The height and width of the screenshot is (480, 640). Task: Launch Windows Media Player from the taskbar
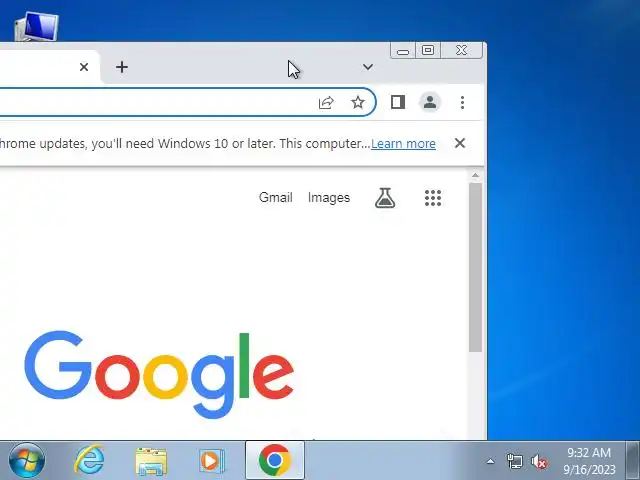click(211, 461)
